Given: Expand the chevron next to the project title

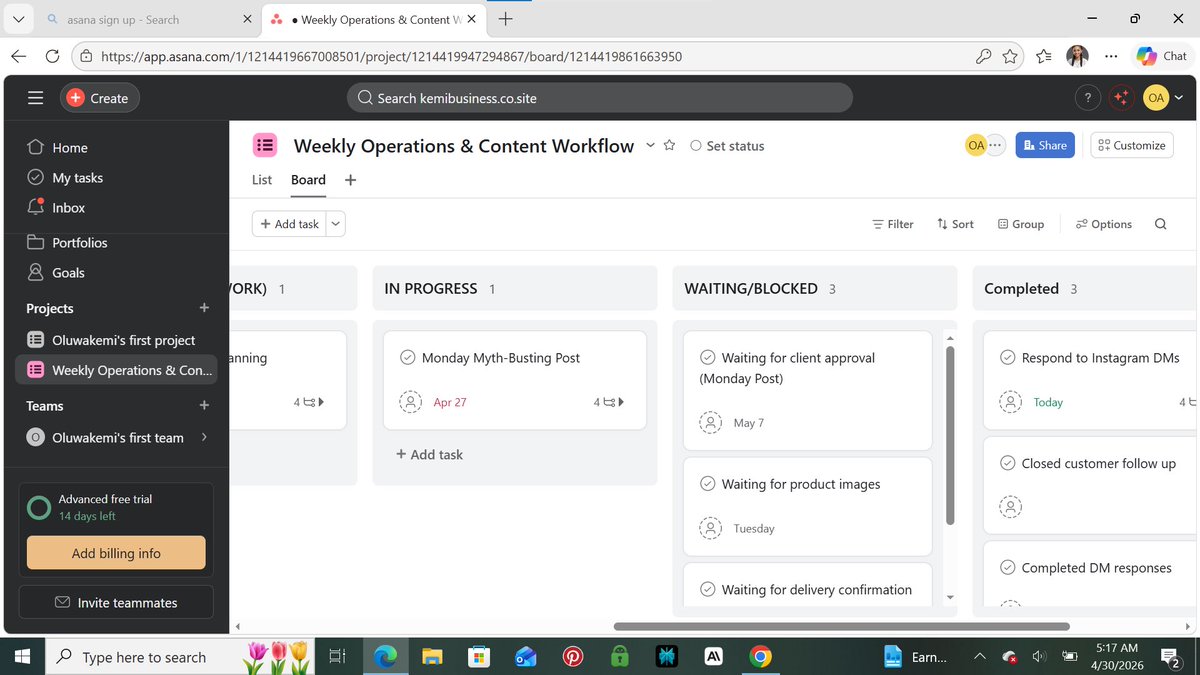Looking at the screenshot, I should (650, 146).
